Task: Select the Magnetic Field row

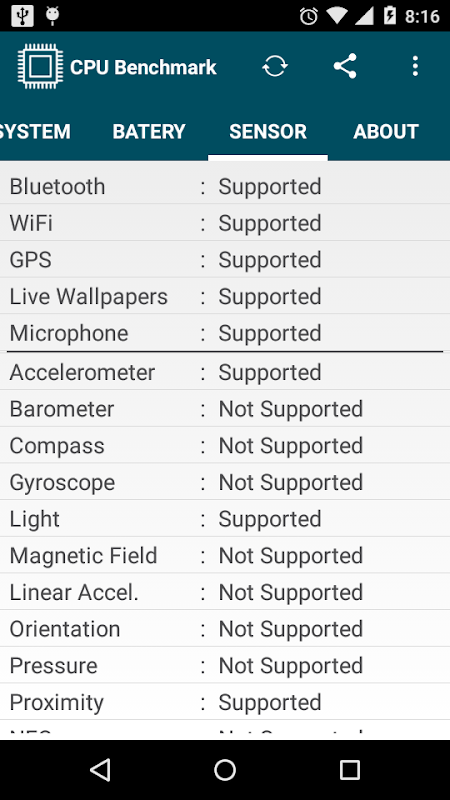Action: point(225,556)
